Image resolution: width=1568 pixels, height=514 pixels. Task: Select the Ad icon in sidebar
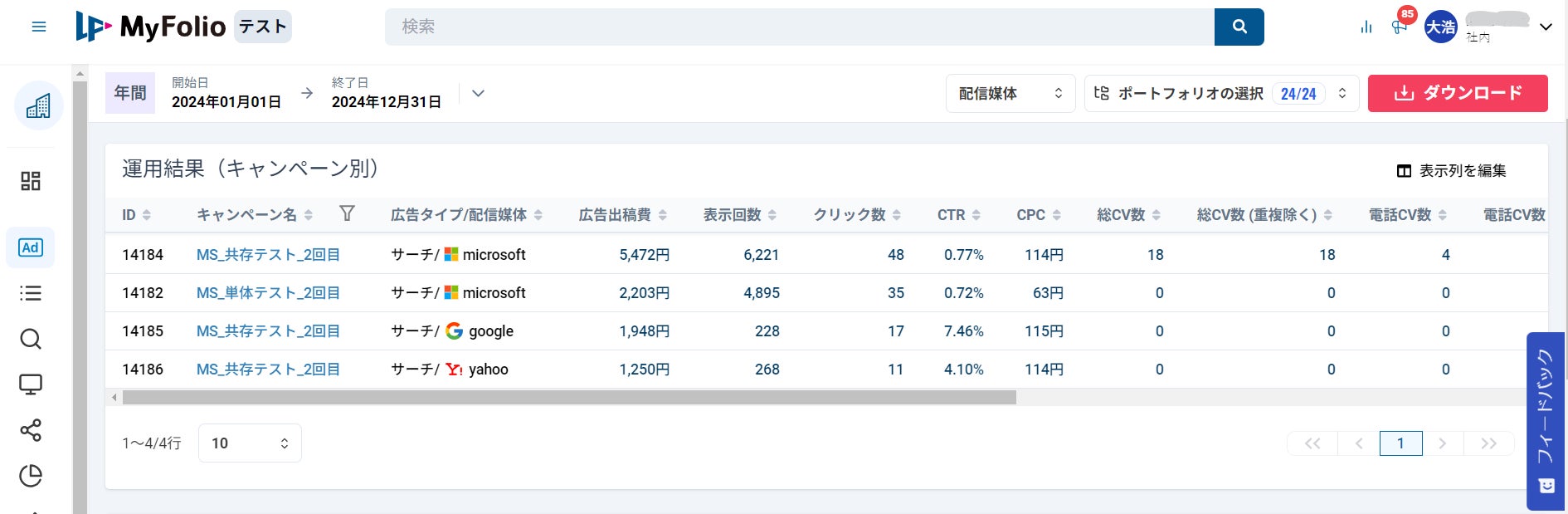pyautogui.click(x=31, y=247)
